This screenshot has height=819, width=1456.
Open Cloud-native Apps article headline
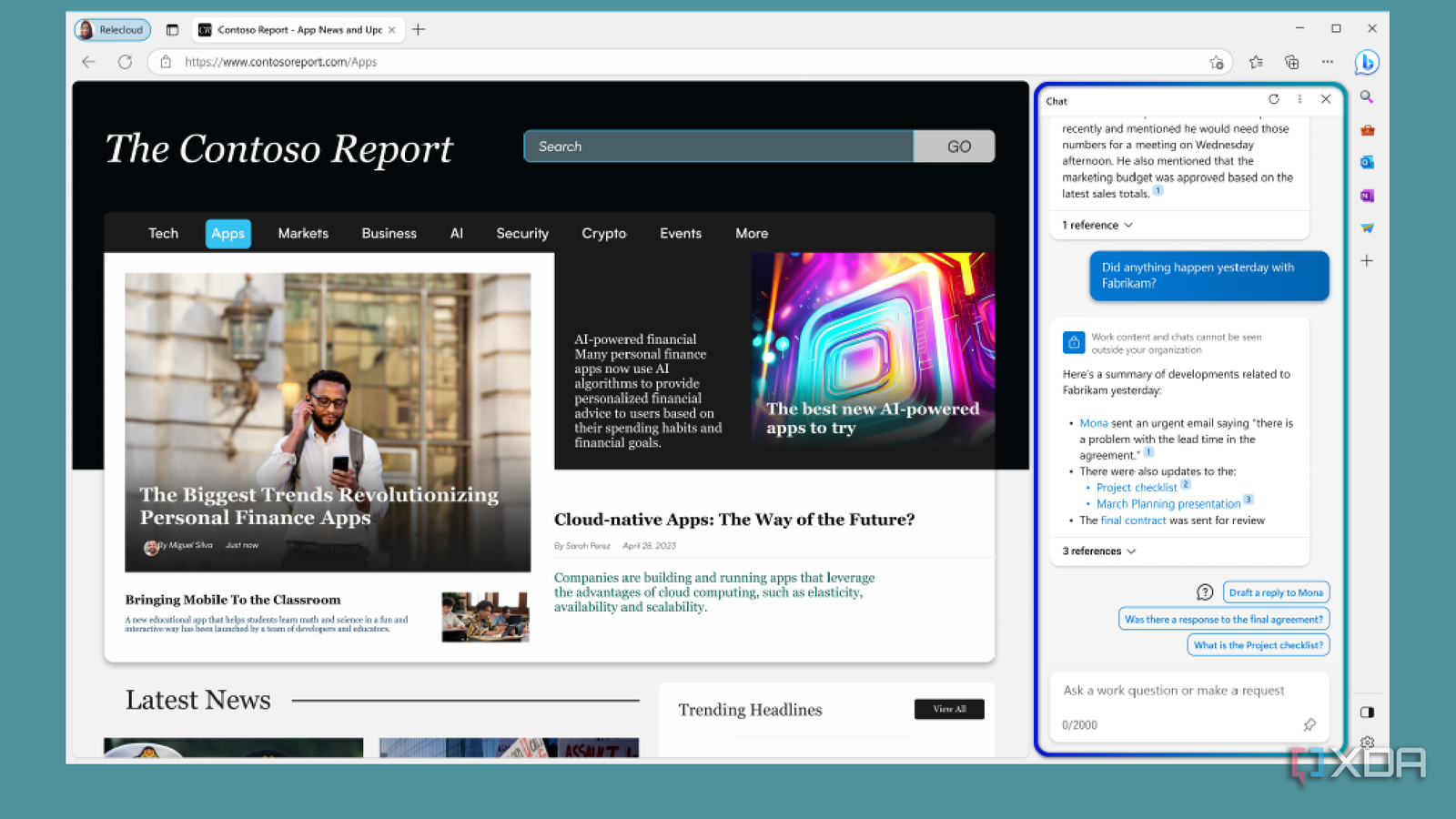coord(734,520)
